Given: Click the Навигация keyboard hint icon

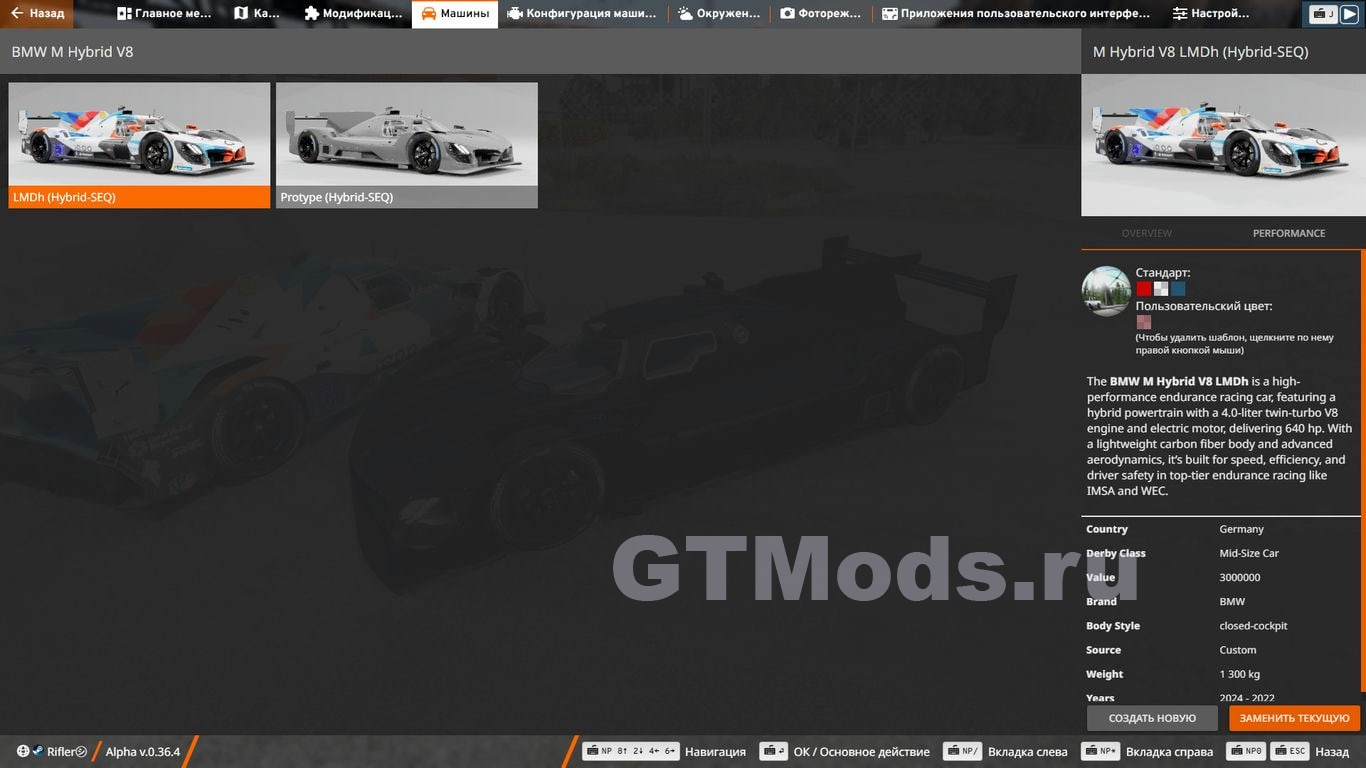Looking at the screenshot, I should tap(631, 751).
